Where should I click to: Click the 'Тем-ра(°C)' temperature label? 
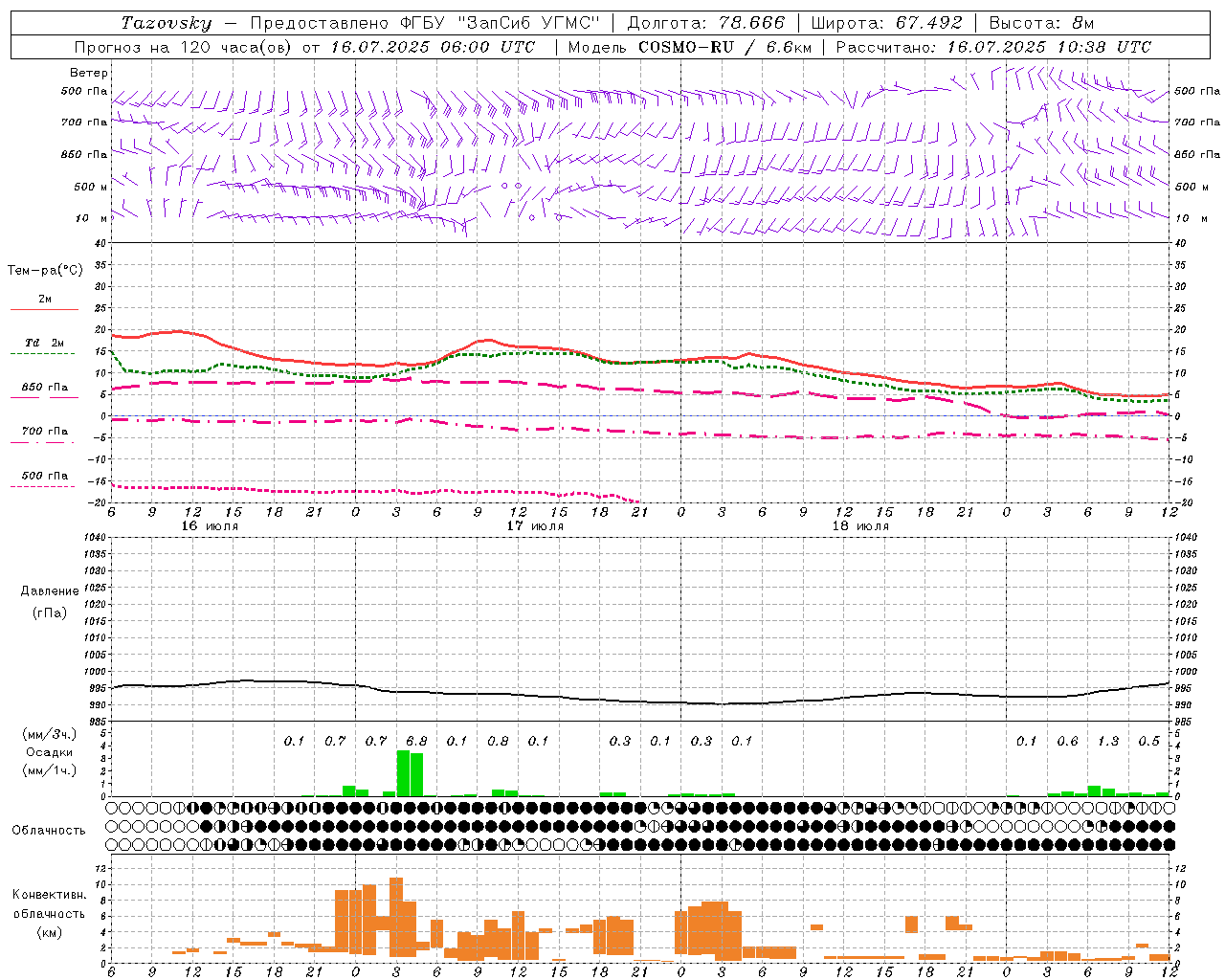click(45, 271)
